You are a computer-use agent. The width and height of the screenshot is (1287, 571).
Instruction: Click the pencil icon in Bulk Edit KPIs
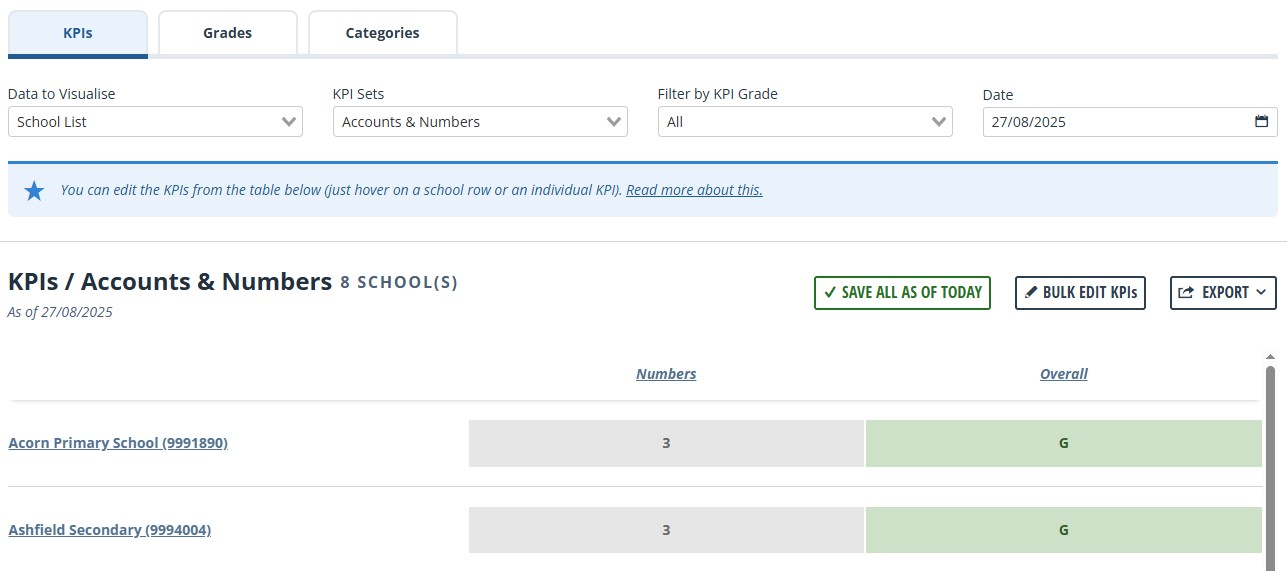1031,293
